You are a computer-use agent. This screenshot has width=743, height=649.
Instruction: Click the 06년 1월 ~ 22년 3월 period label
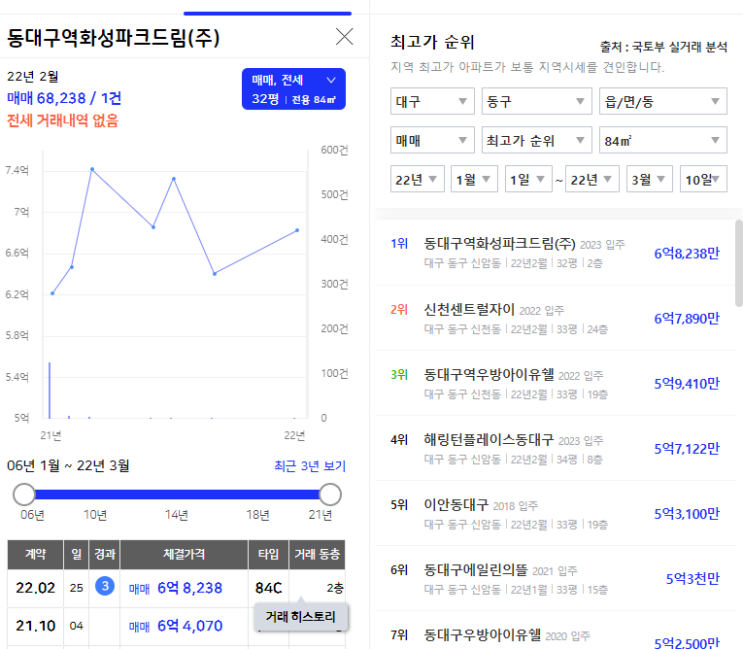[x=68, y=466]
